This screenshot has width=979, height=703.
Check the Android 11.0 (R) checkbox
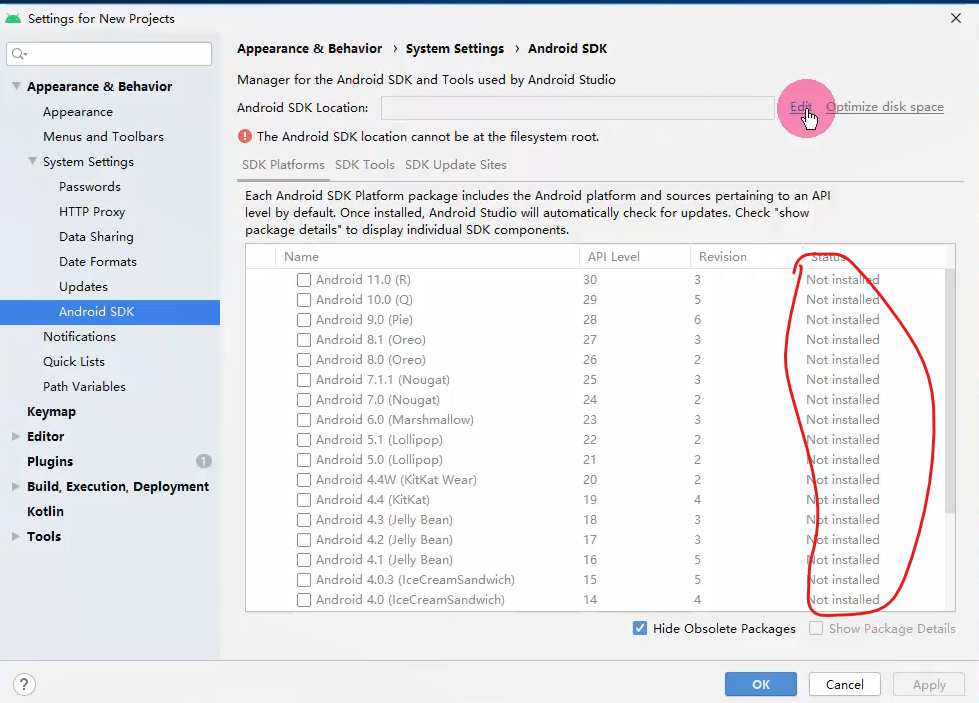coord(303,280)
